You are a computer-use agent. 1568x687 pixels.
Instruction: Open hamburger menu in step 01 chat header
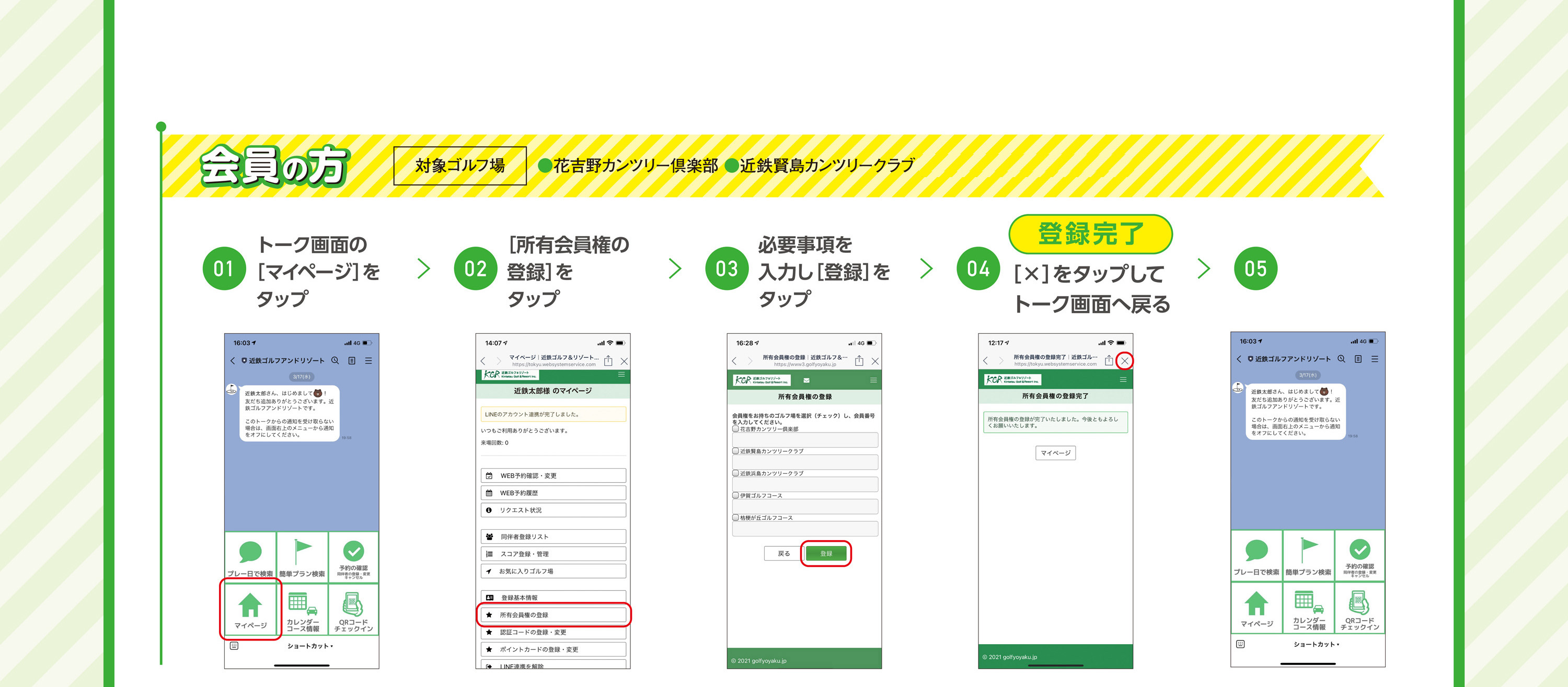pos(368,360)
